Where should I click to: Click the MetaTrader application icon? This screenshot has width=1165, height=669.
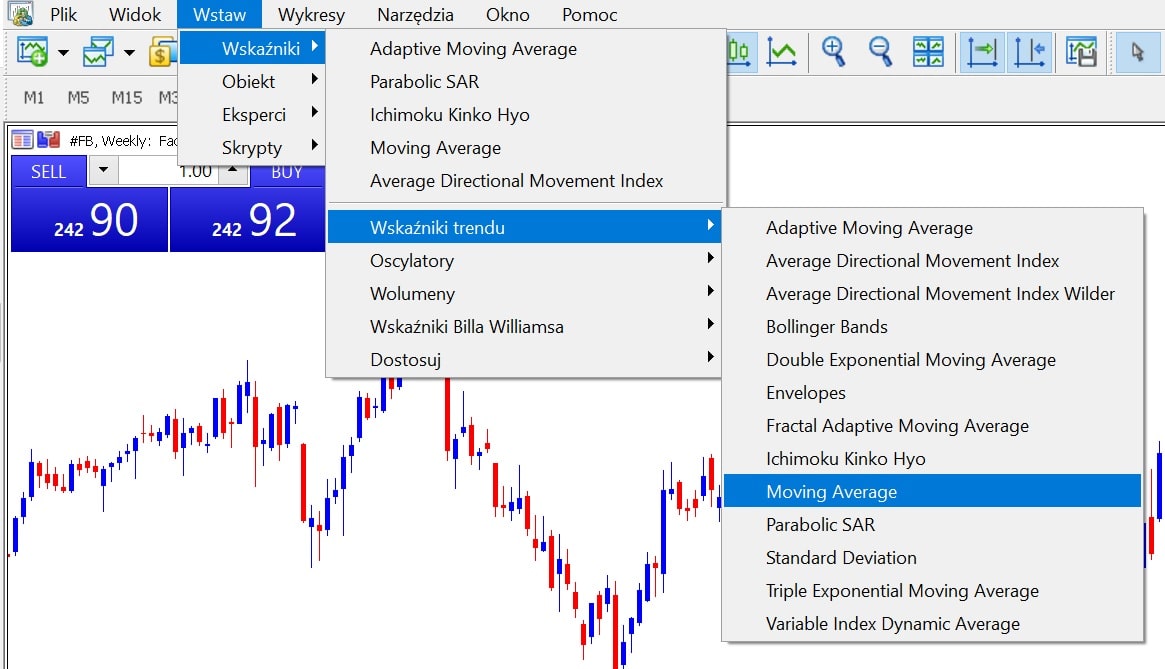21,13
